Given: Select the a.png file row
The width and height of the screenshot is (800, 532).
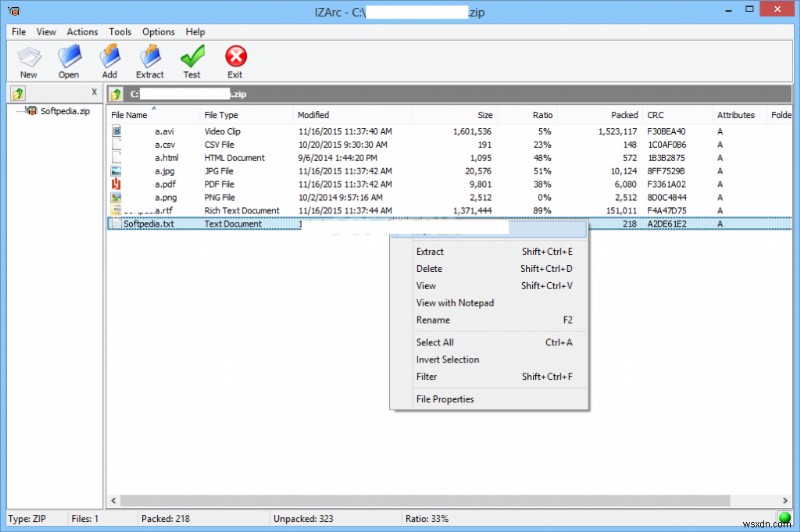Looking at the screenshot, I should (x=449, y=197).
